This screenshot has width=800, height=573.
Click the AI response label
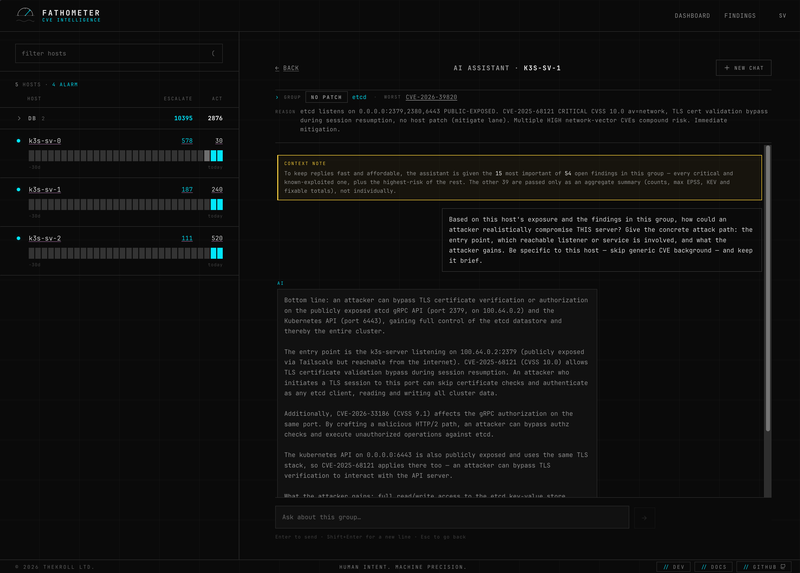click(280, 283)
